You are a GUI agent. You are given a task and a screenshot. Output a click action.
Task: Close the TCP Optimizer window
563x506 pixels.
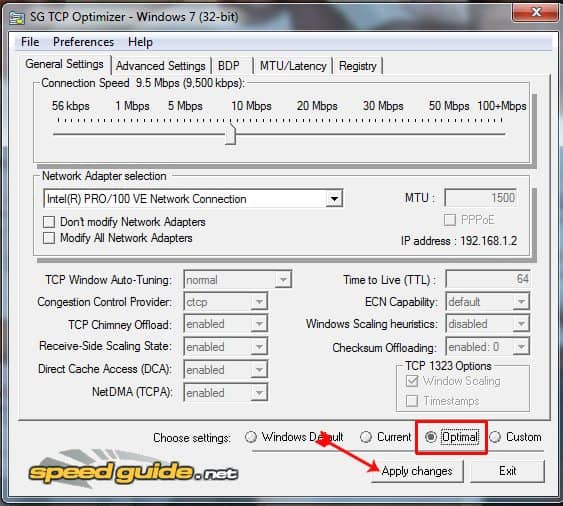tap(535, 12)
